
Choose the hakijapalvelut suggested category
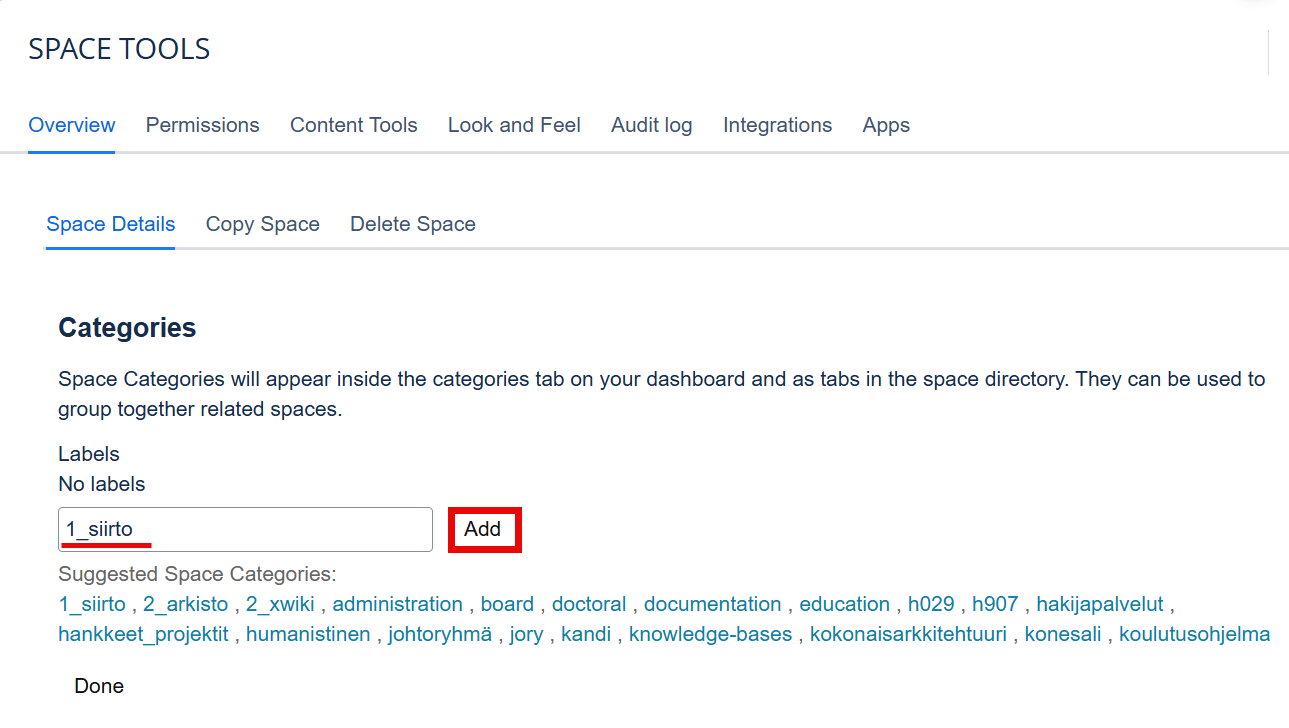tap(1100, 604)
